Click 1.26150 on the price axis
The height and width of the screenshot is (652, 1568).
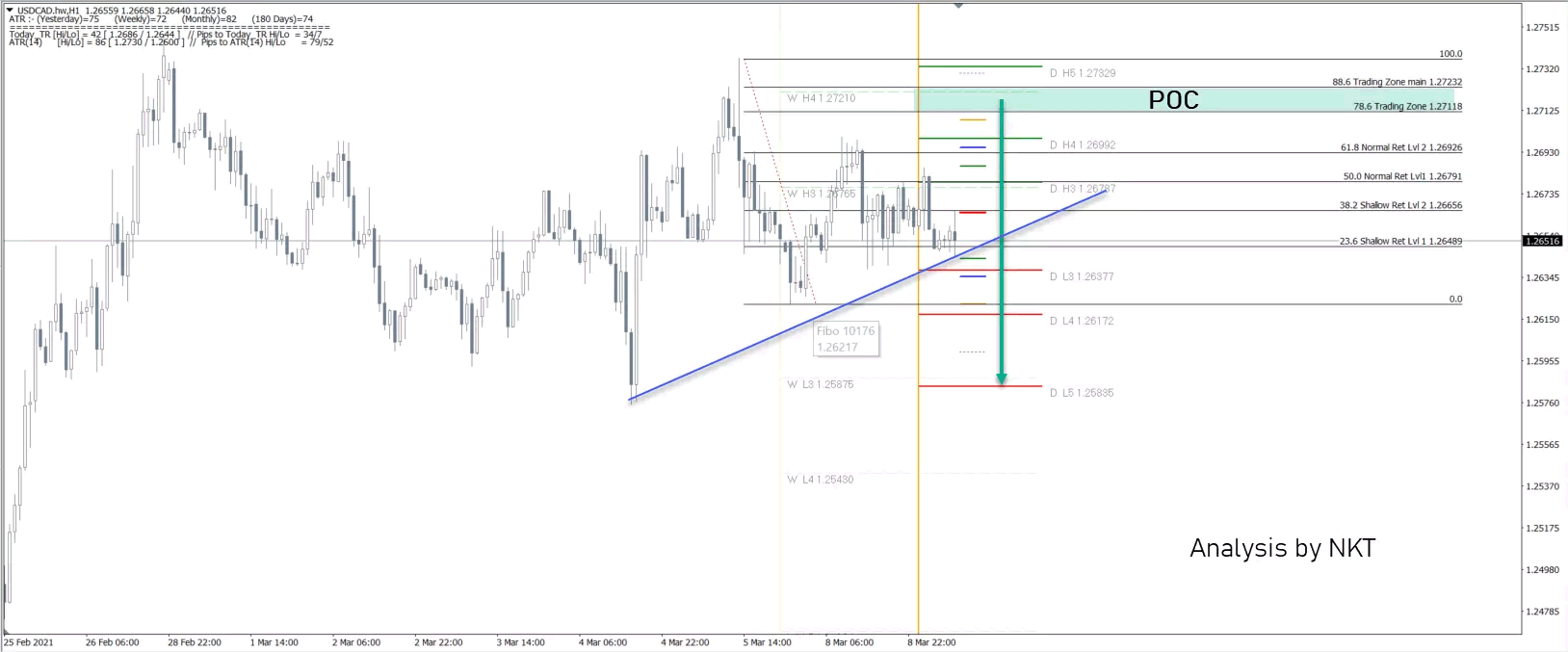(1542, 320)
